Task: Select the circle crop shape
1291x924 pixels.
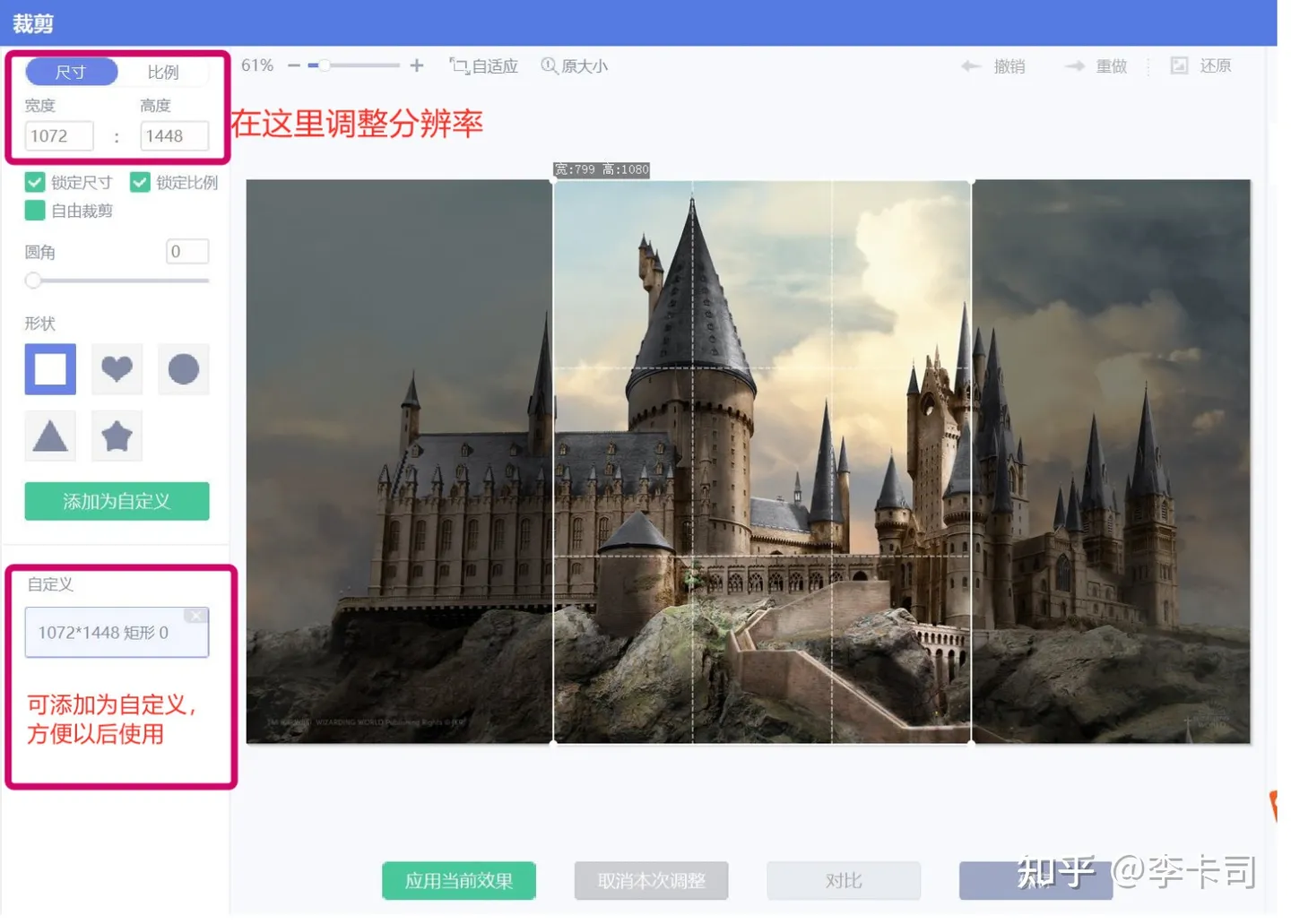Action: click(184, 369)
